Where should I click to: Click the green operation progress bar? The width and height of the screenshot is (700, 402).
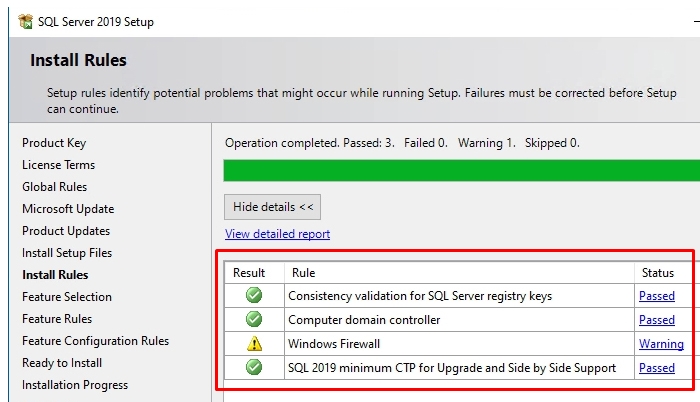click(462, 170)
